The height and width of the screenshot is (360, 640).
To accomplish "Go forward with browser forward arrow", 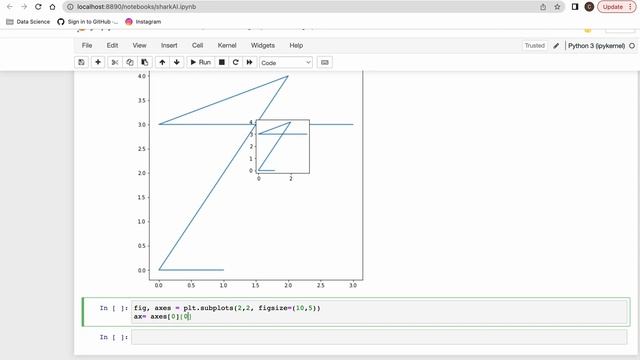I will coord(24,7).
